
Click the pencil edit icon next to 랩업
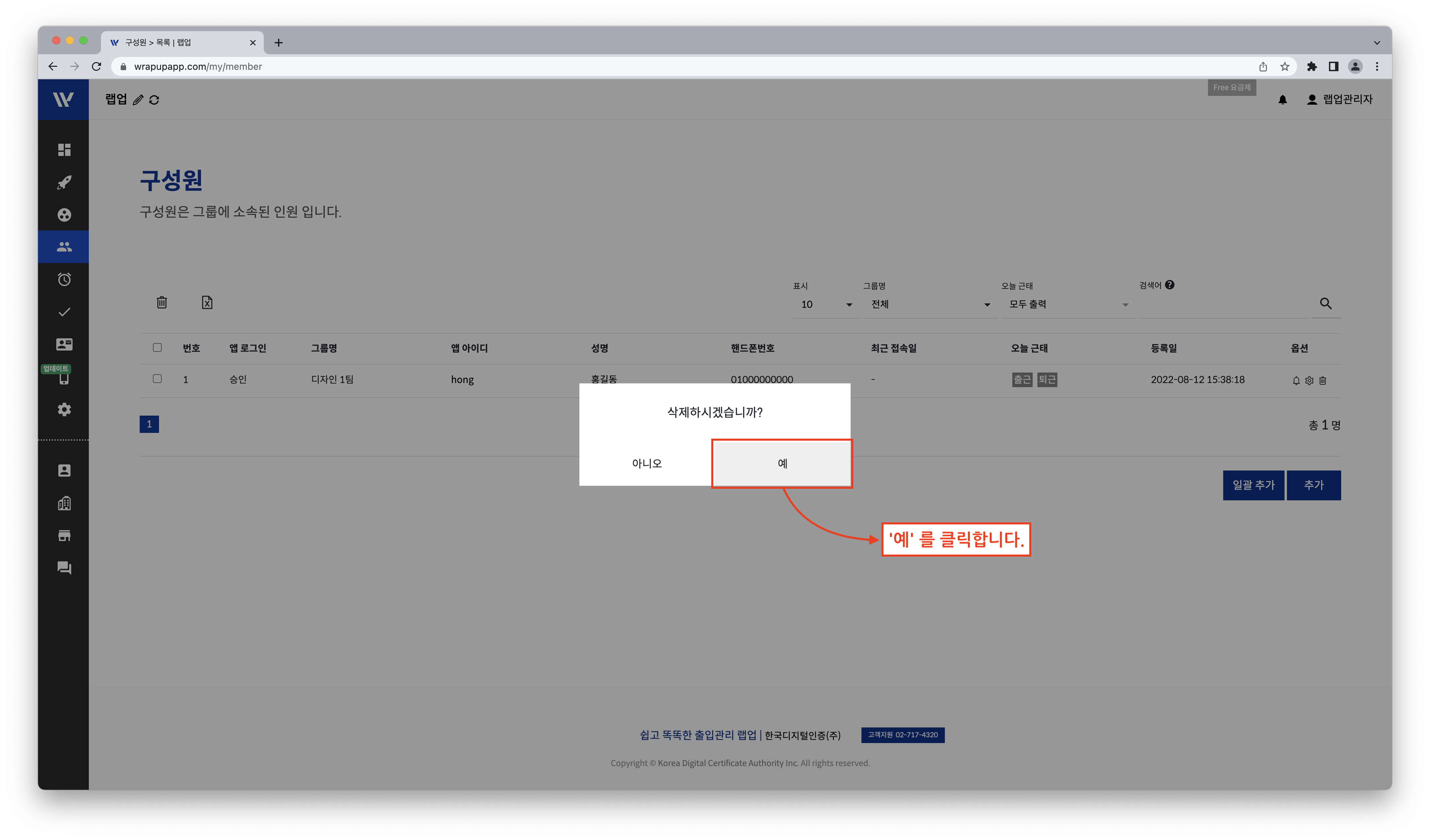pos(138,100)
